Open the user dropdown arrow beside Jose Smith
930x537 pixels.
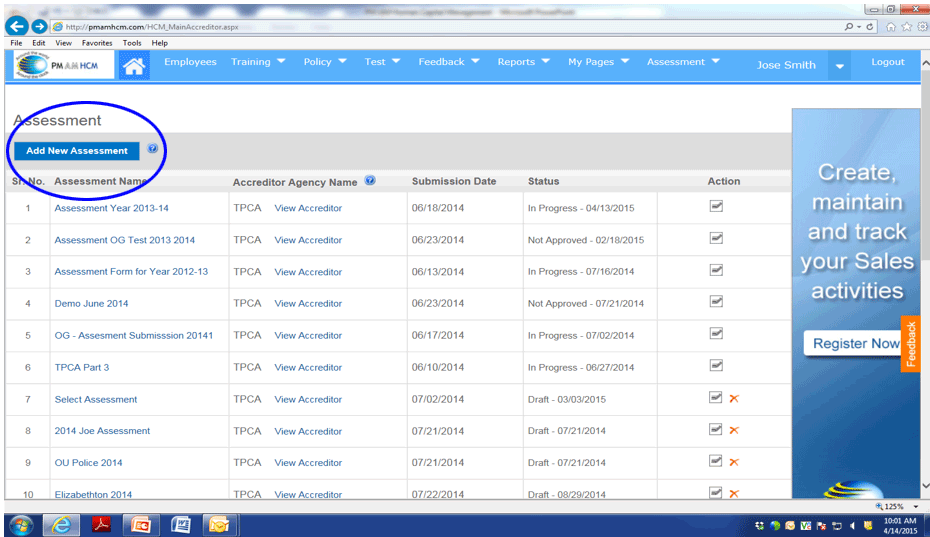(840, 66)
